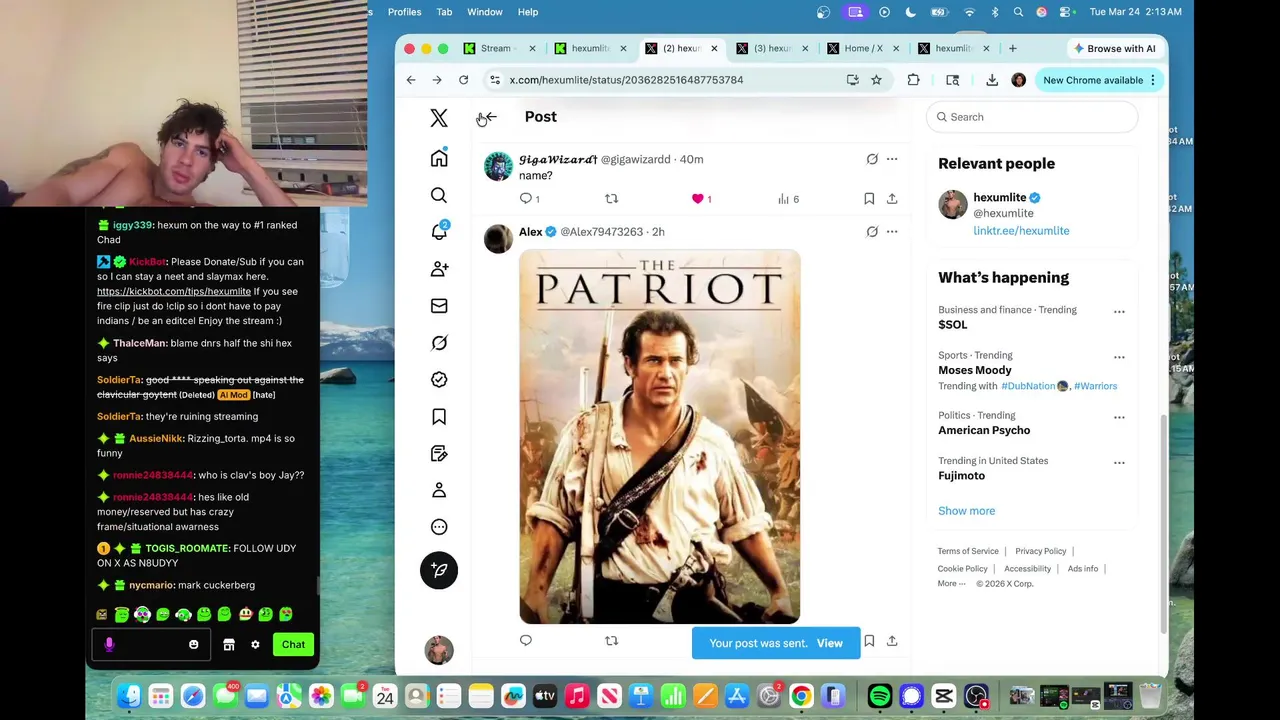The height and width of the screenshot is (720, 1280).
Task: Open options for Fujimoto trend
Action: [x=1119, y=463]
